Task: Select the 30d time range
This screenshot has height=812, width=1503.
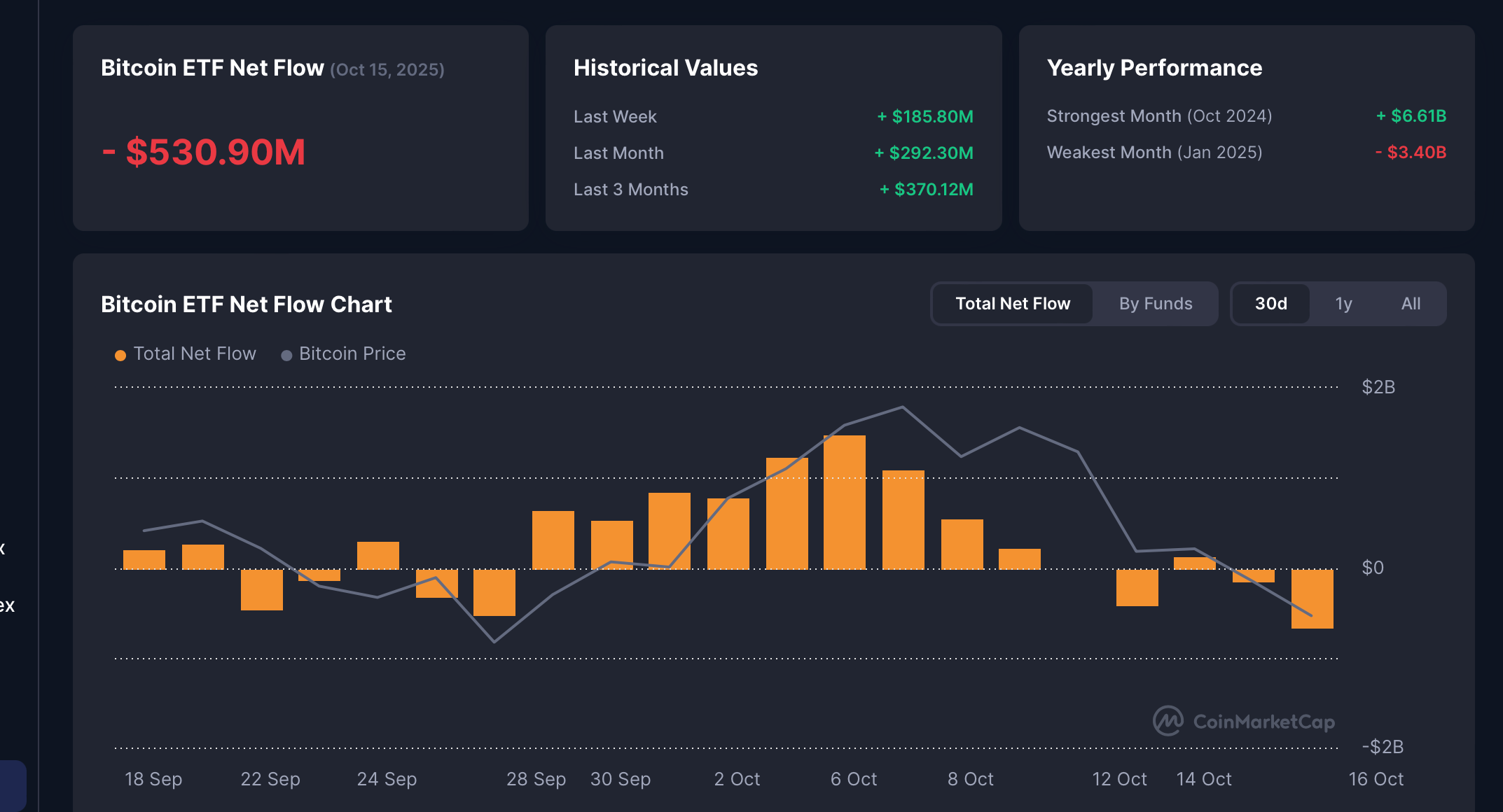Action: [x=1270, y=304]
